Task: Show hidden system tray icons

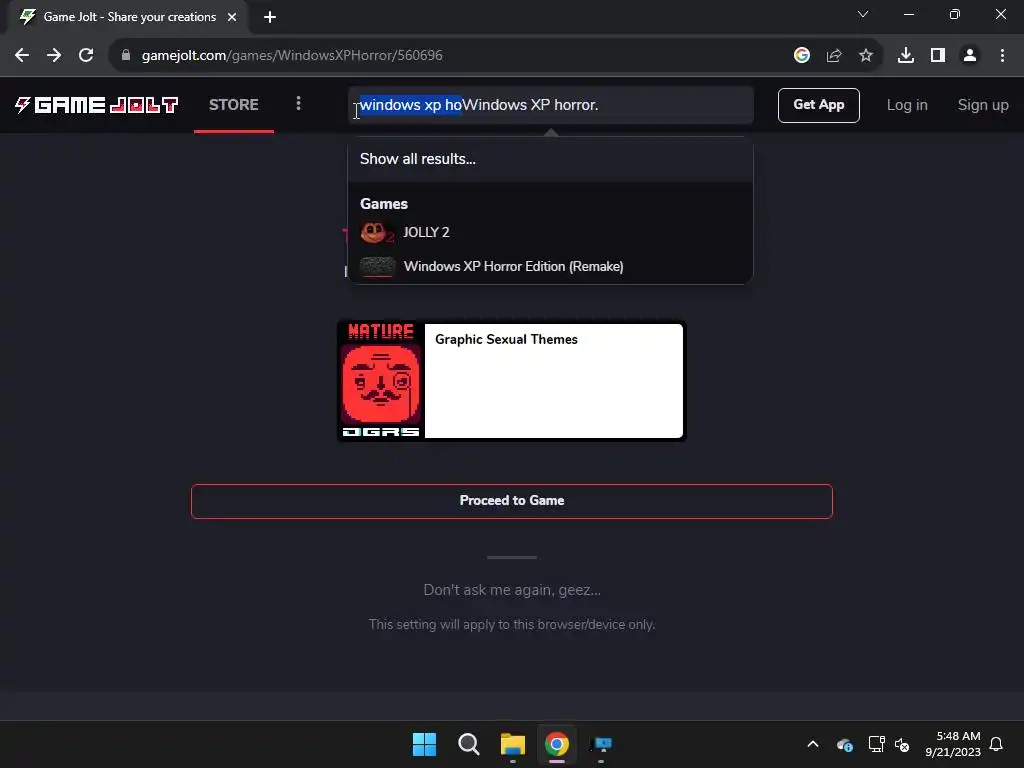Action: click(813, 744)
